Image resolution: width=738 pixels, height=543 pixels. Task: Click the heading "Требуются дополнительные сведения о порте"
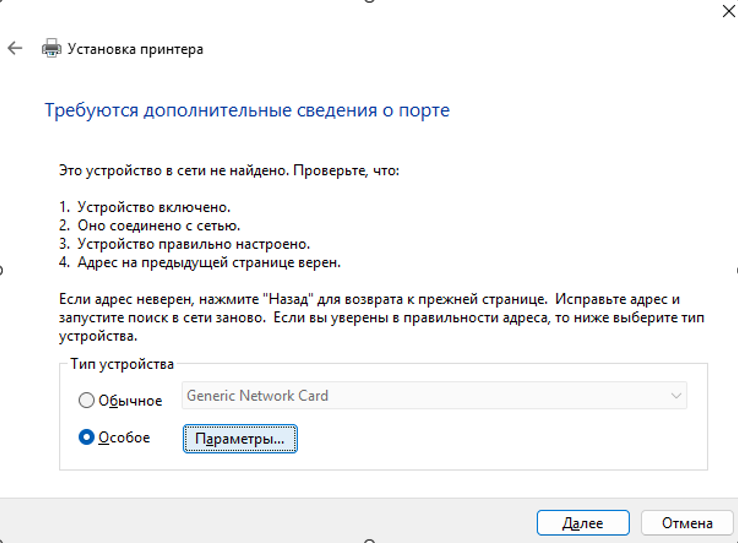click(247, 110)
